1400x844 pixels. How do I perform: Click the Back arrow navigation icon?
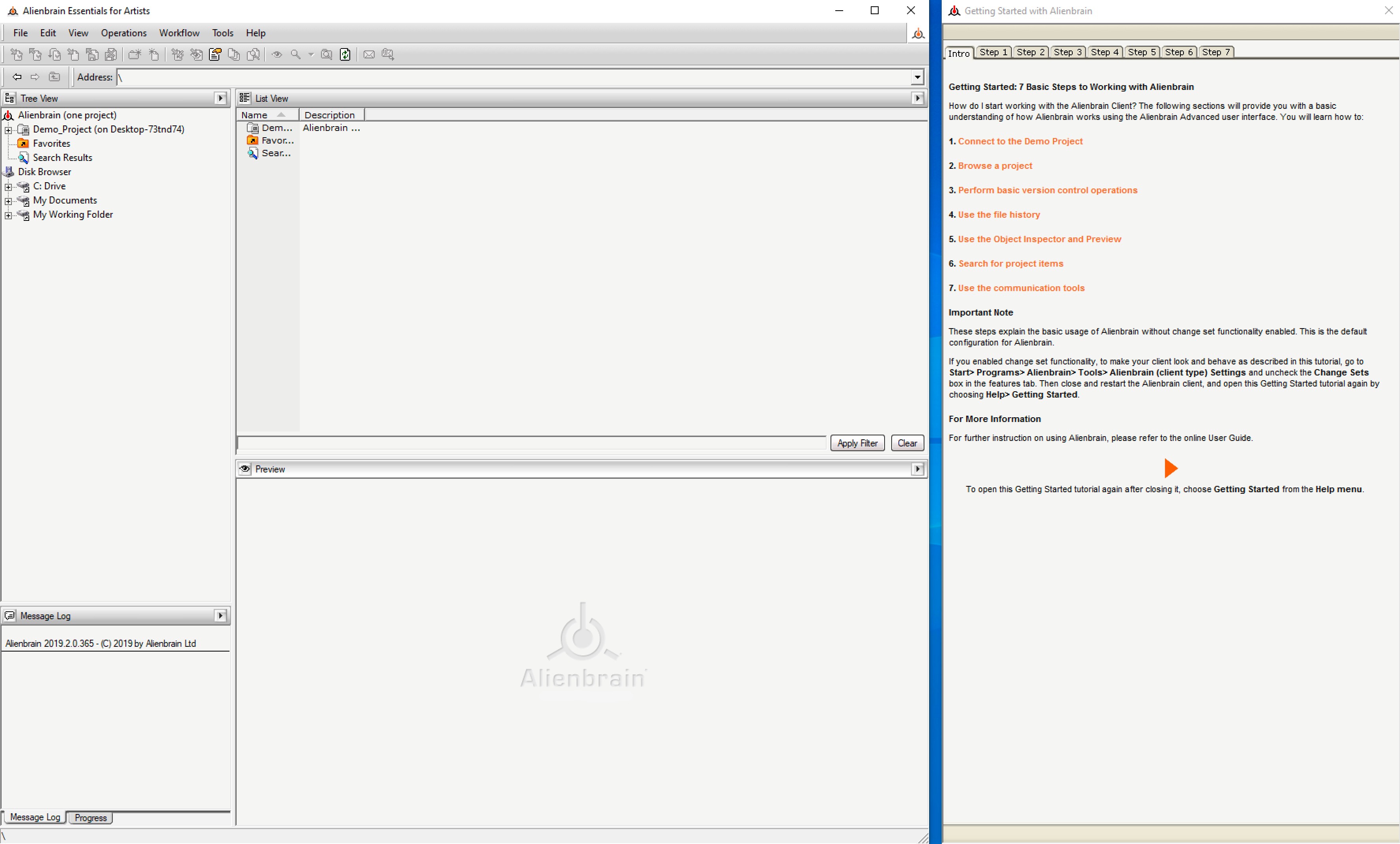pyautogui.click(x=17, y=77)
